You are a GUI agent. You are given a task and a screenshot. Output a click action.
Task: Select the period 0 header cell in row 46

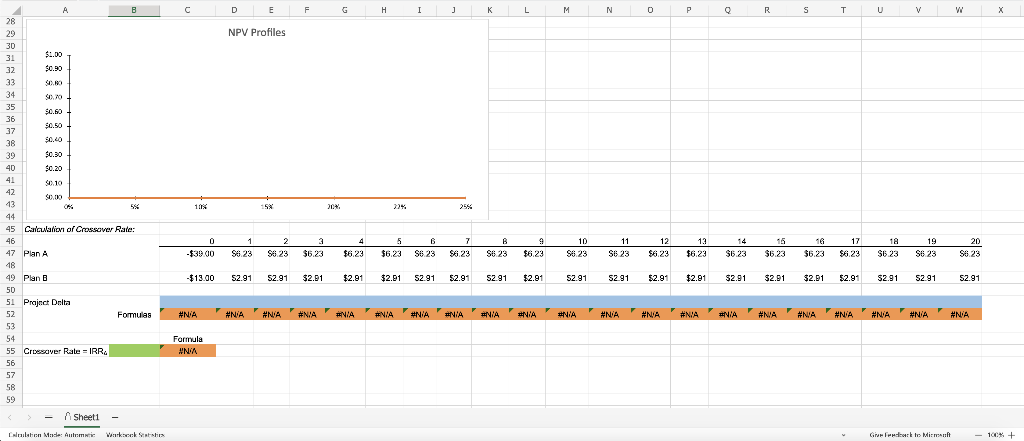(188, 241)
